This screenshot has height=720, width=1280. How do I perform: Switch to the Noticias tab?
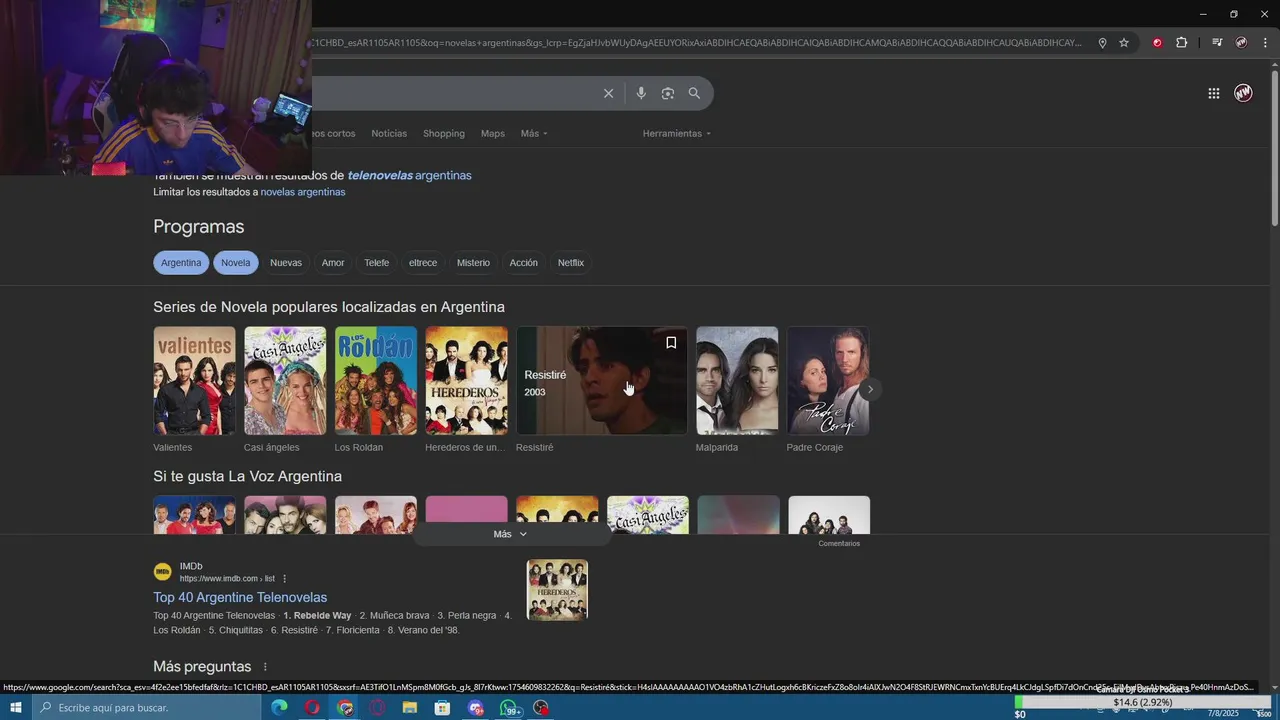click(x=389, y=133)
